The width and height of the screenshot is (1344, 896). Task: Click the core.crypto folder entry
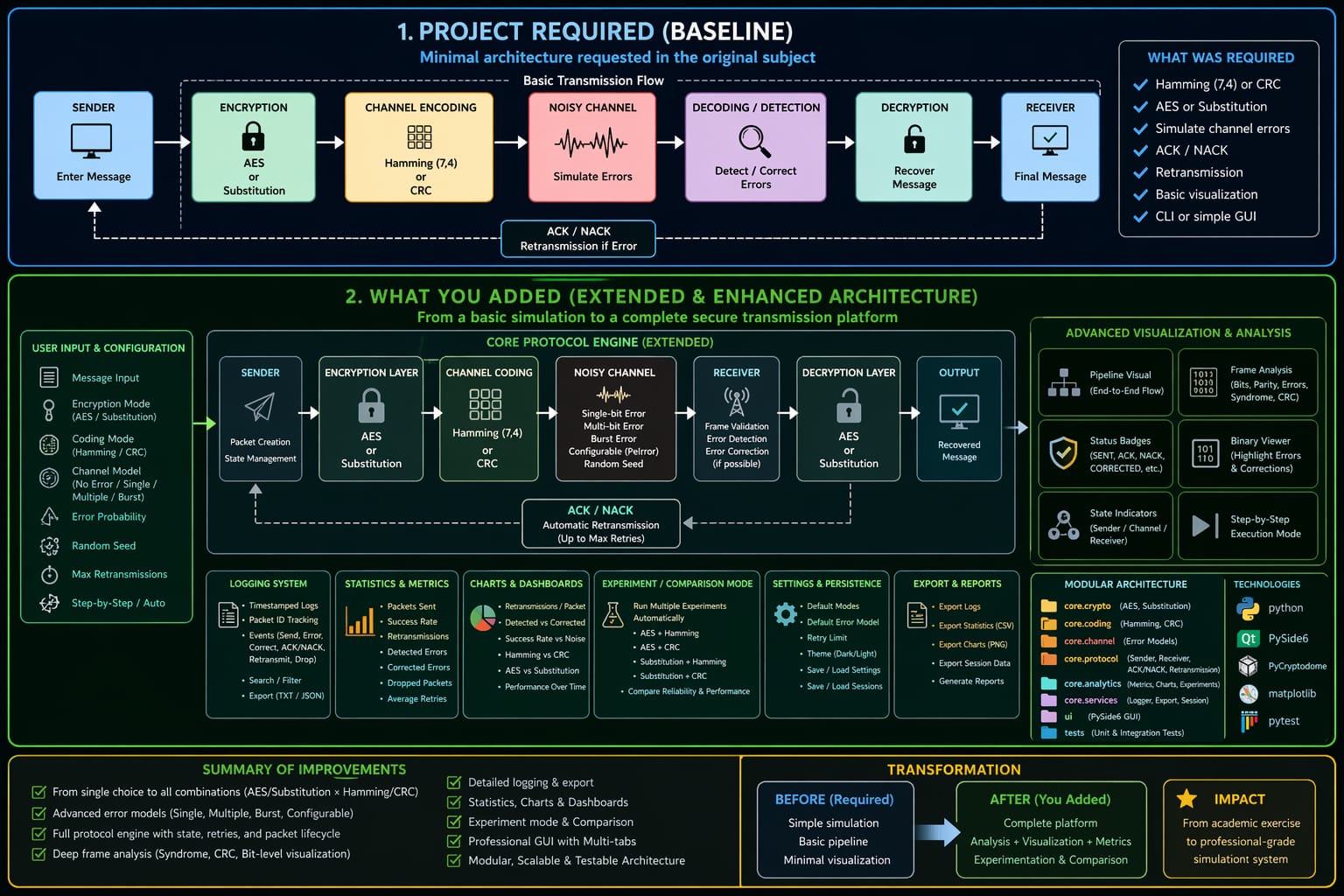click(x=1116, y=605)
